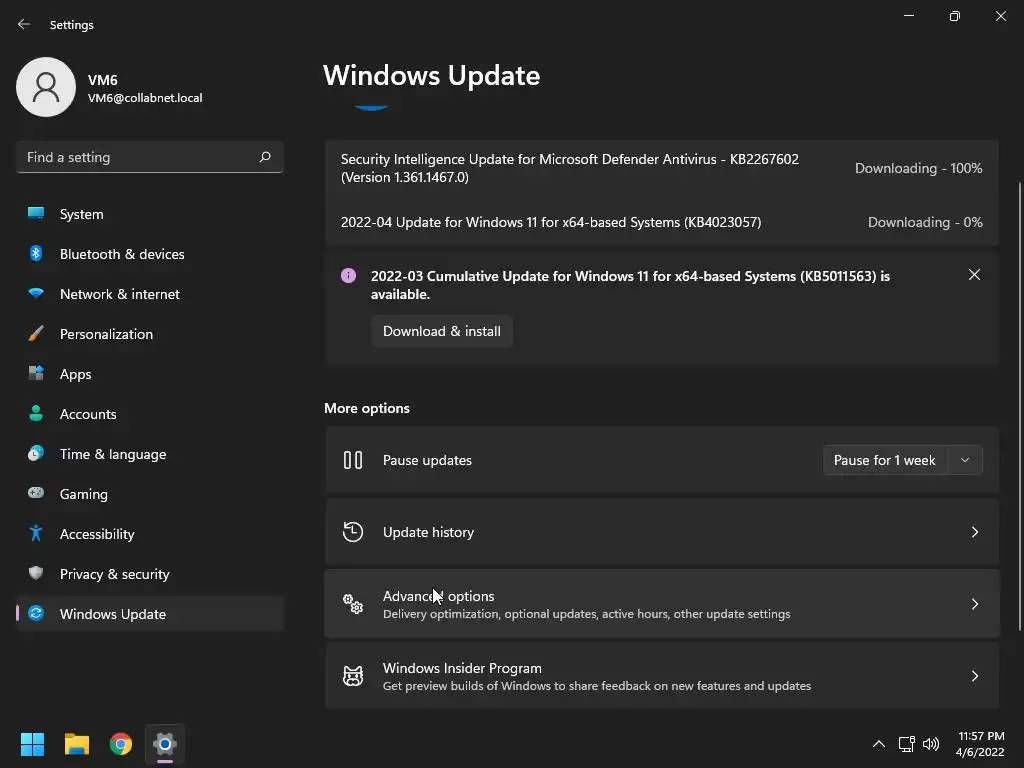The width and height of the screenshot is (1024, 768).
Task: Open Privacy & security settings
Action: click(150, 574)
